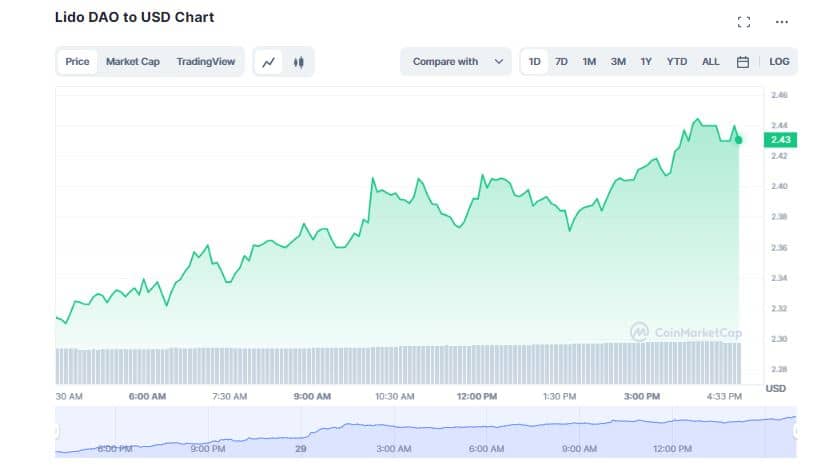Image resolution: width=824 pixels, height=467 pixels.
Task: Select the ALL time range
Action: point(710,61)
